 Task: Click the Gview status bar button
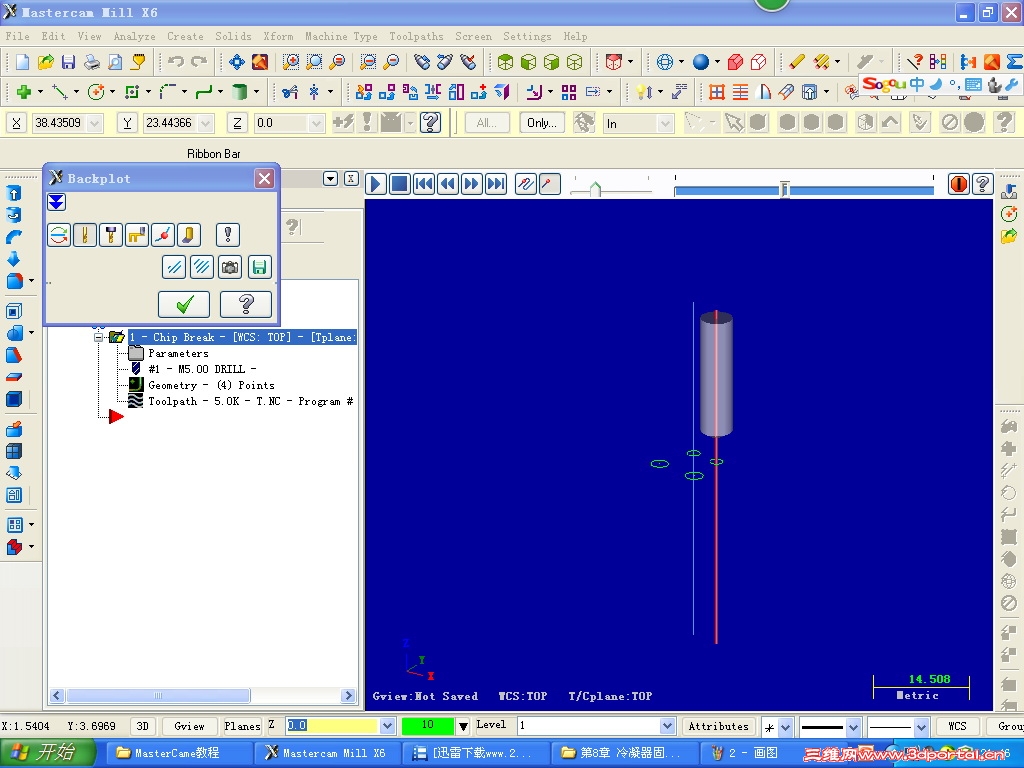[189, 726]
